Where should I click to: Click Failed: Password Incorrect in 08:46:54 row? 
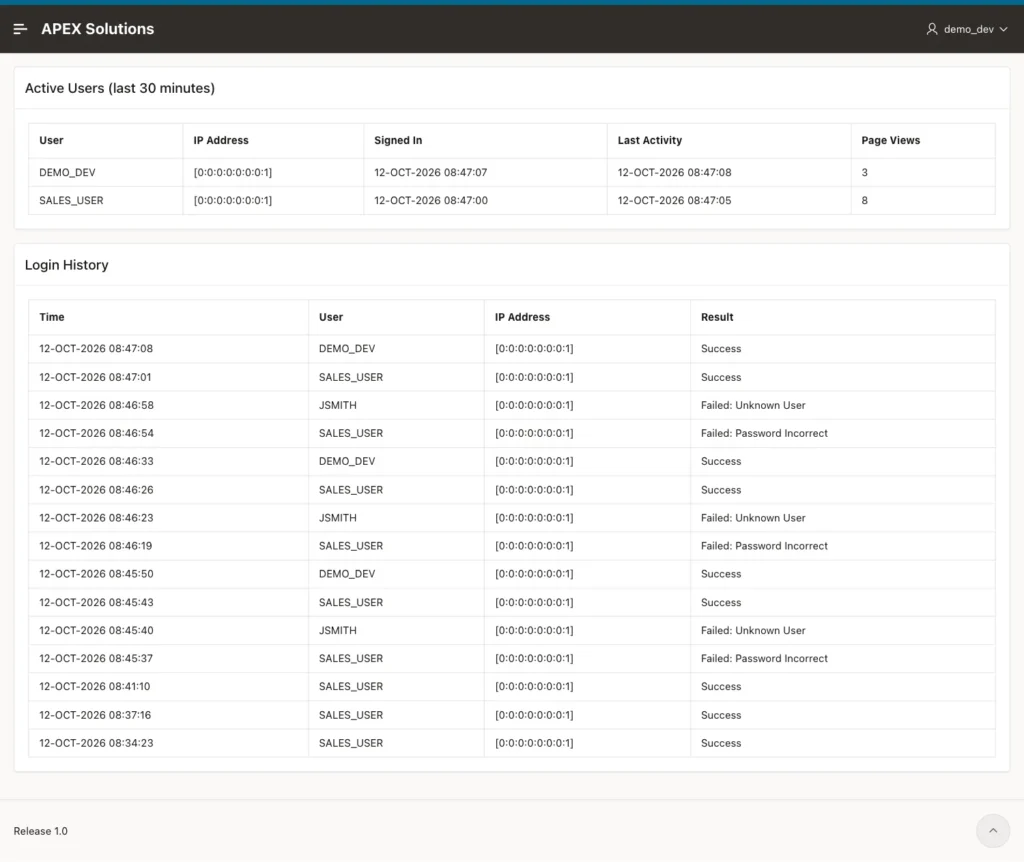tap(764, 434)
